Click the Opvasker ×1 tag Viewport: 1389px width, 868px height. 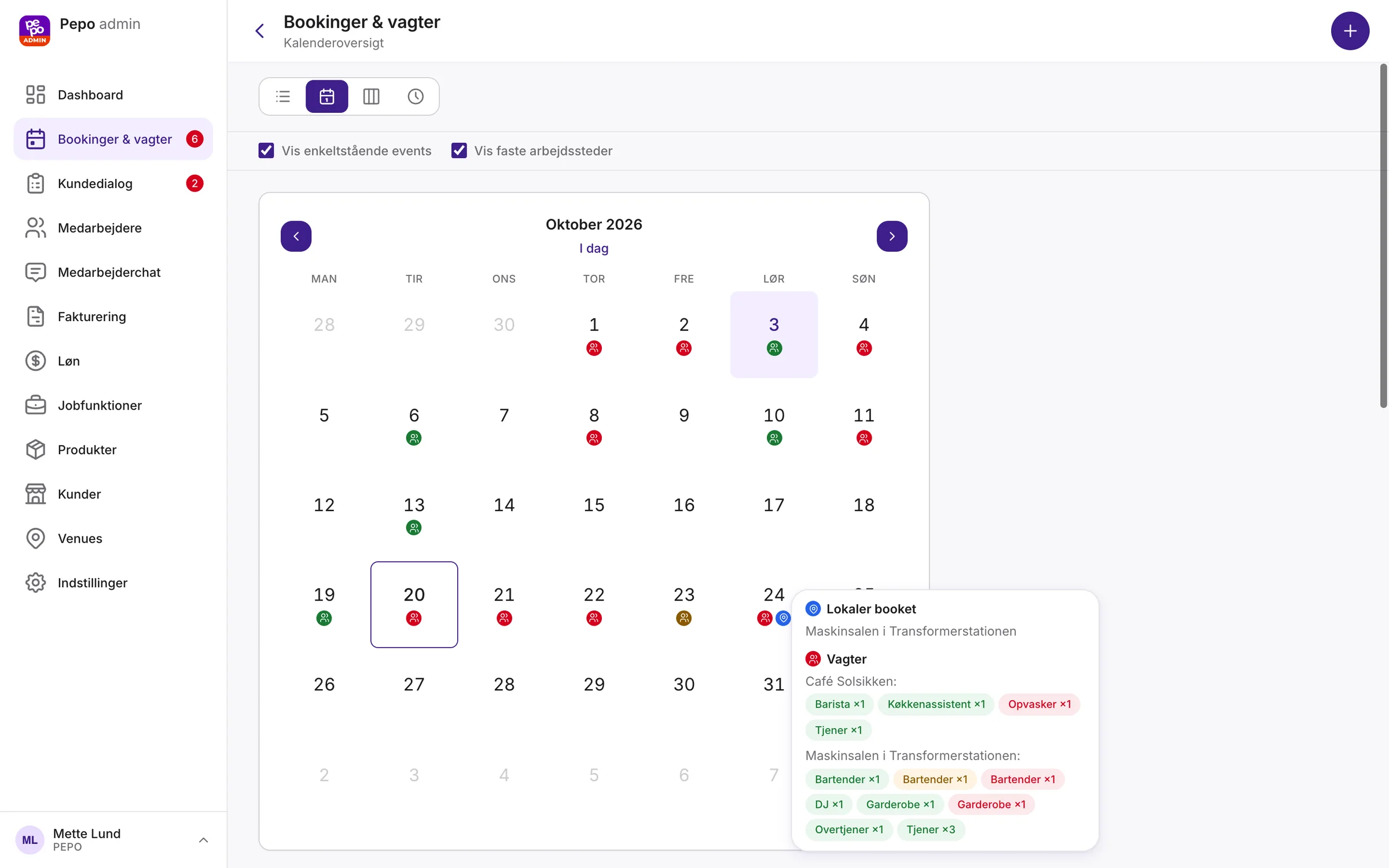click(1039, 704)
